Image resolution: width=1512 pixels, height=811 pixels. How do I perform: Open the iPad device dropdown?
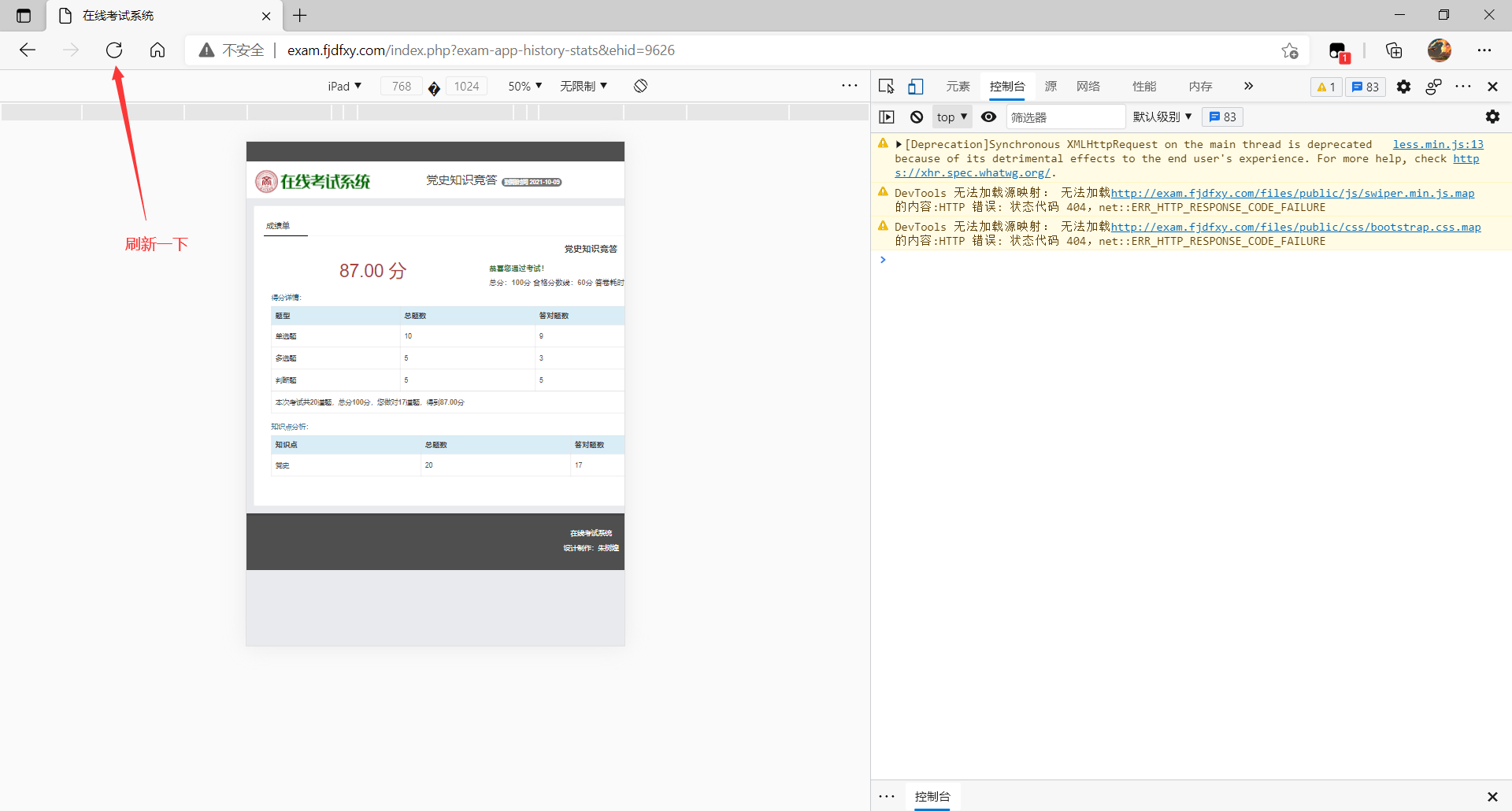(x=344, y=86)
